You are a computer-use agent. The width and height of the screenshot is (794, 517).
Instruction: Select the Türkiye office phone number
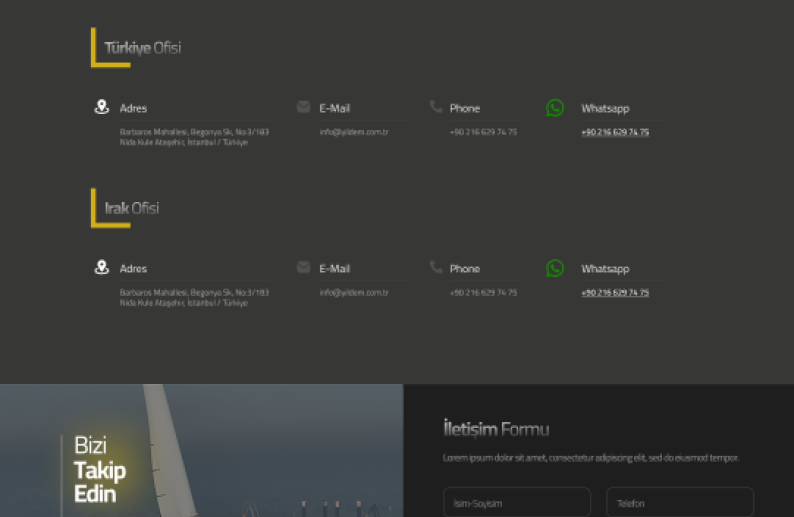(483, 132)
